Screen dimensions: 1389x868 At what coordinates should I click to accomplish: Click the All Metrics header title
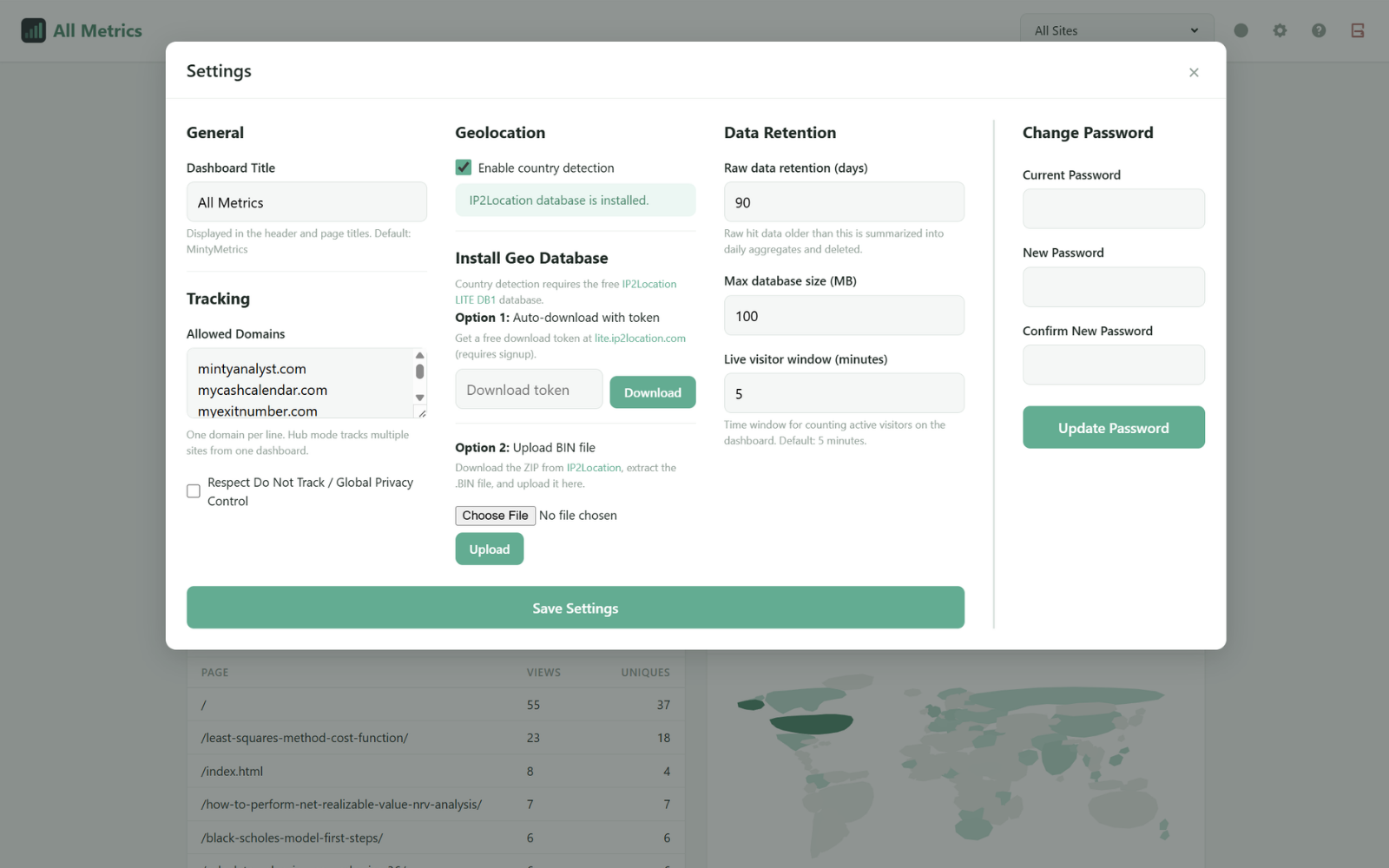(97, 30)
